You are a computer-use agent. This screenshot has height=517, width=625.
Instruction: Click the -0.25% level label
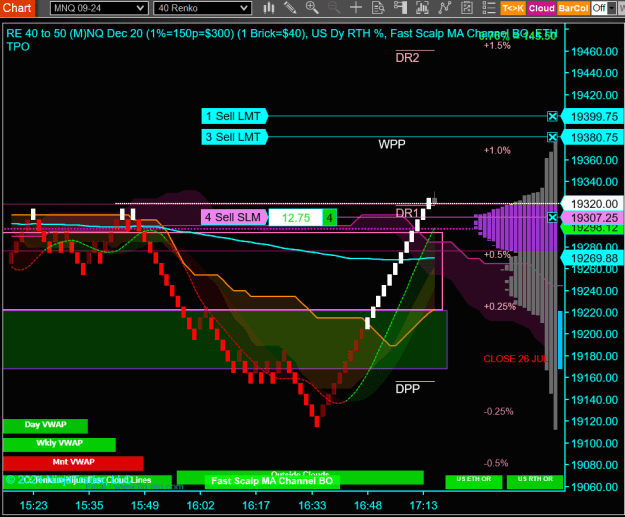tap(498, 411)
